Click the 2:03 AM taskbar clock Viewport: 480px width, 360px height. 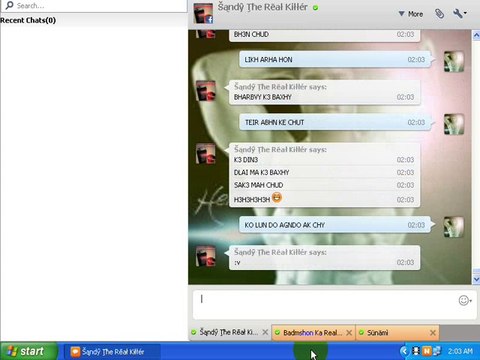point(460,351)
